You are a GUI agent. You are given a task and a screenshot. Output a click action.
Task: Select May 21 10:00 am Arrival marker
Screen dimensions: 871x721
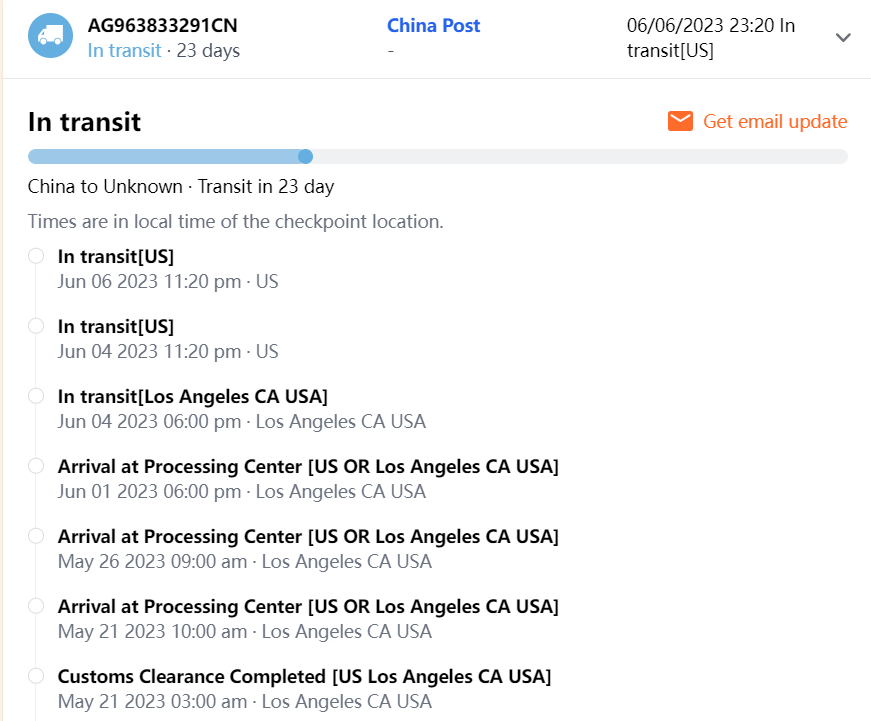36,606
